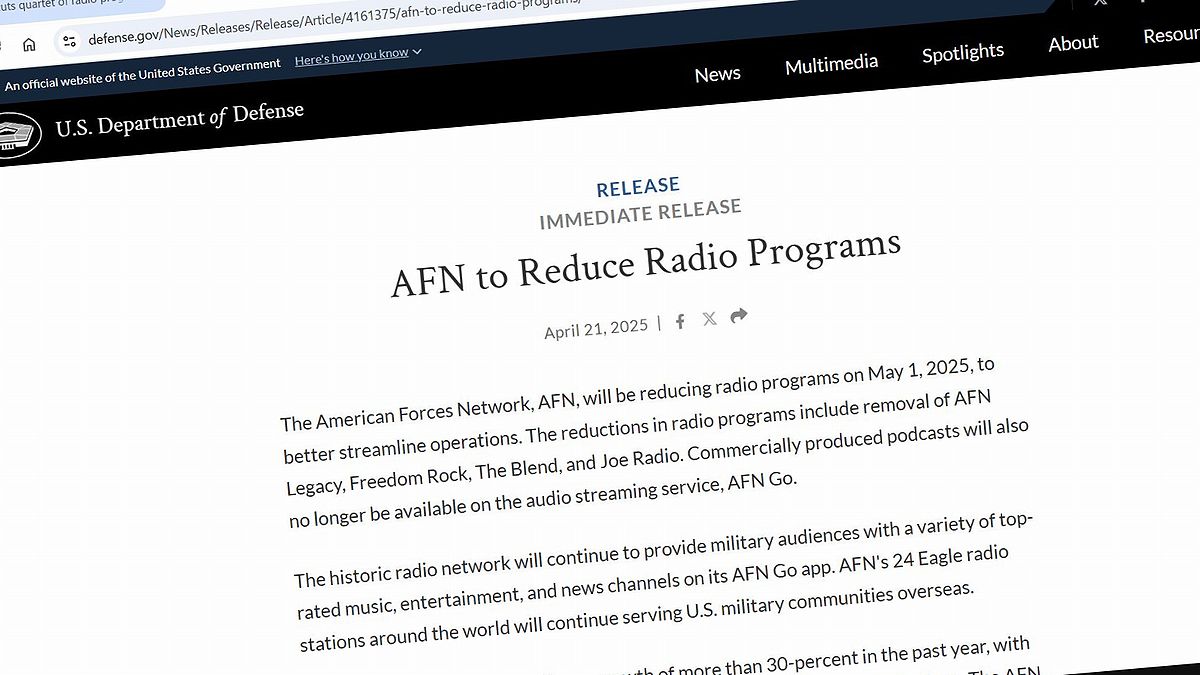The width and height of the screenshot is (1200, 675).
Task: Click the April 21, 2025 date
Action: coord(596,328)
